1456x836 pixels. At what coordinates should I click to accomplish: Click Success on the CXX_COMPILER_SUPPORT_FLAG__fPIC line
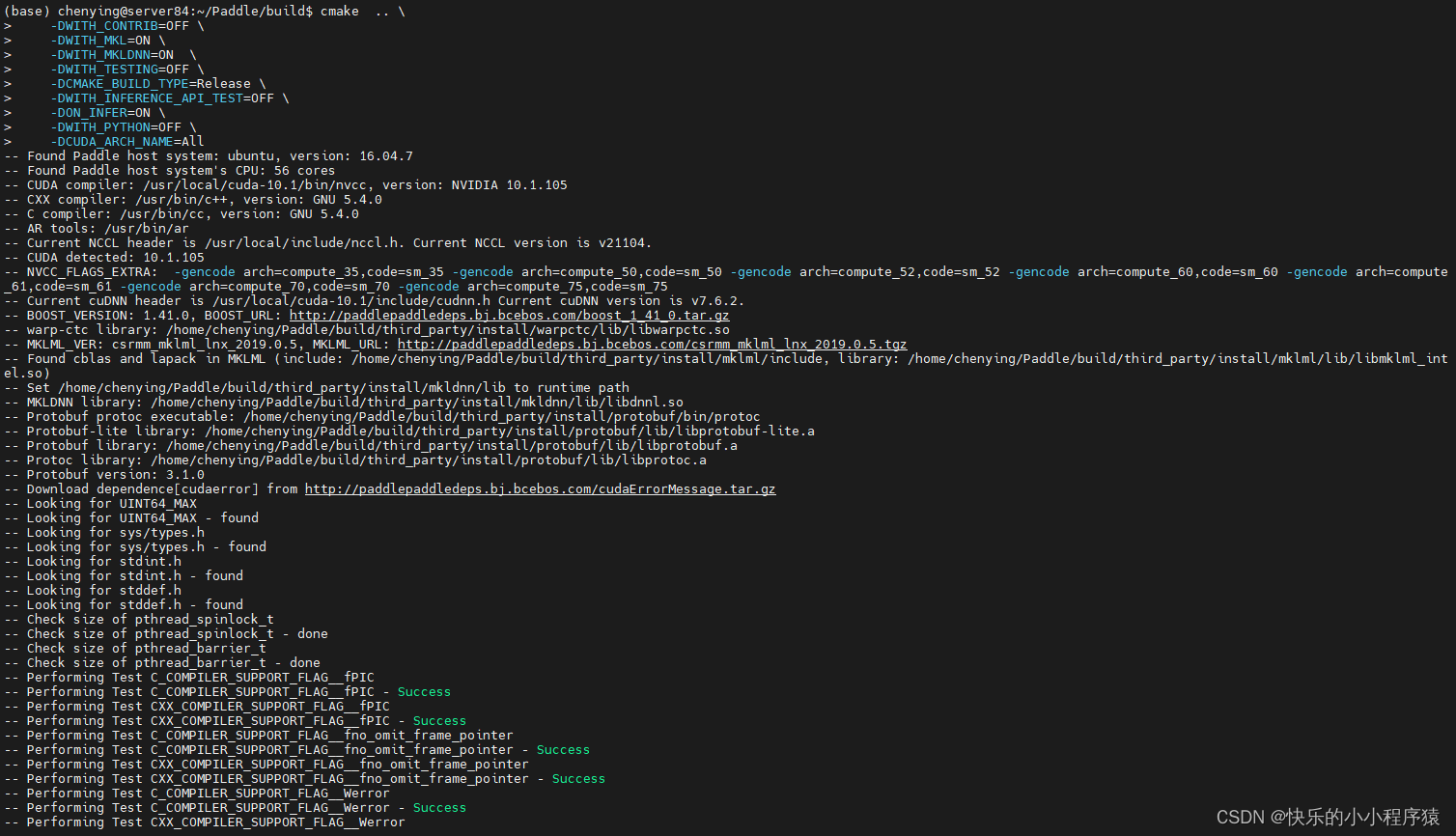439,721
